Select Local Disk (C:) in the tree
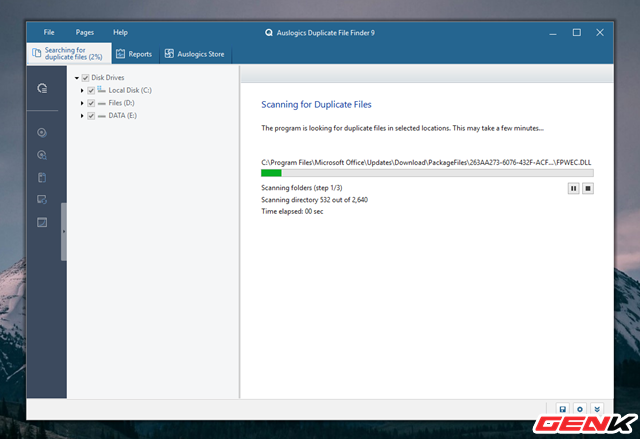This screenshot has width=640, height=439. point(130,90)
